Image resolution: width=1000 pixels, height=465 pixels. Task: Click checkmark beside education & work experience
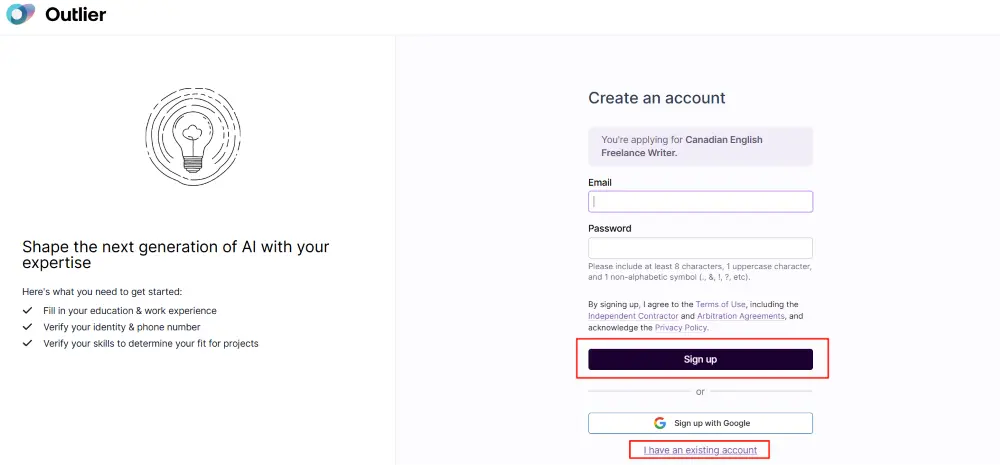tap(27, 311)
